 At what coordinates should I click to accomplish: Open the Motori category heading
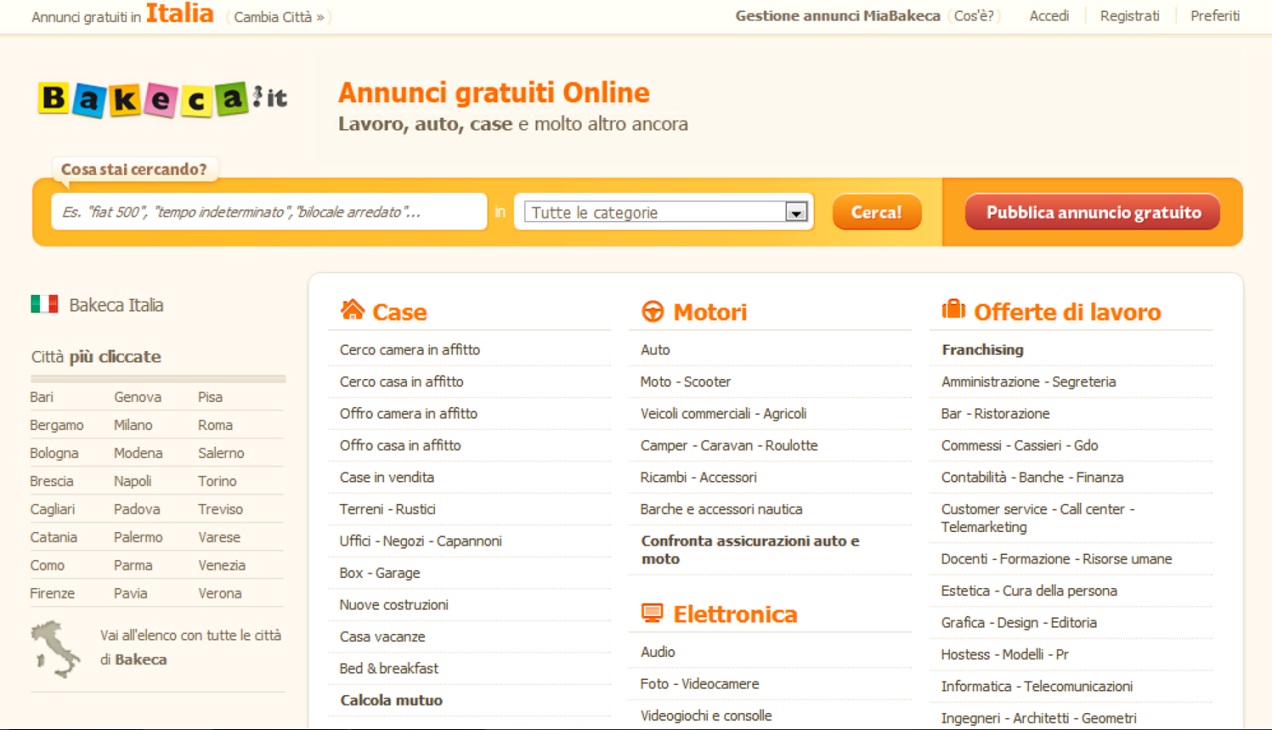click(710, 312)
